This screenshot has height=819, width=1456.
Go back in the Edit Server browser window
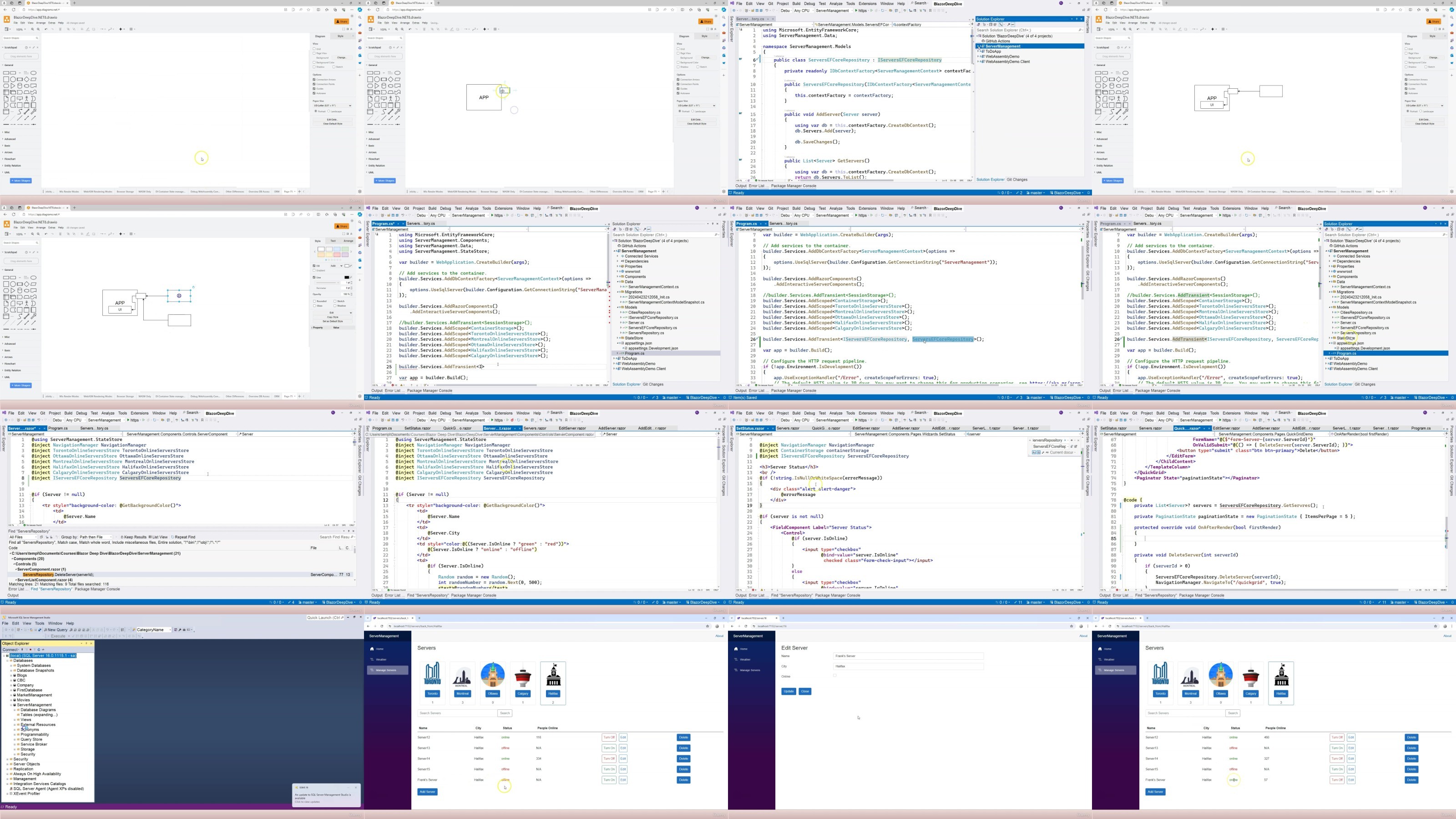733,626
